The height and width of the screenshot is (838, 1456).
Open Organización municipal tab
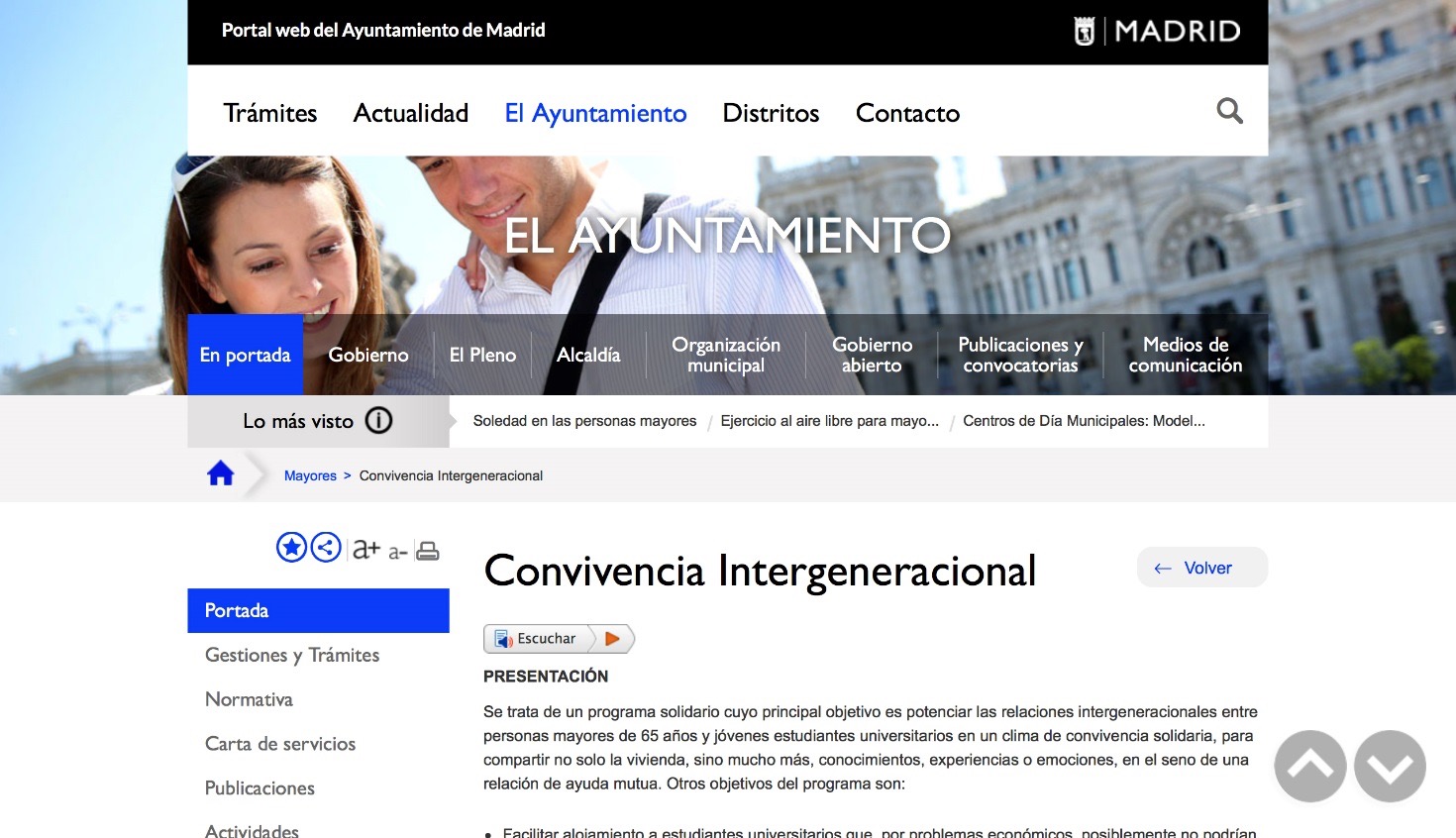click(726, 355)
